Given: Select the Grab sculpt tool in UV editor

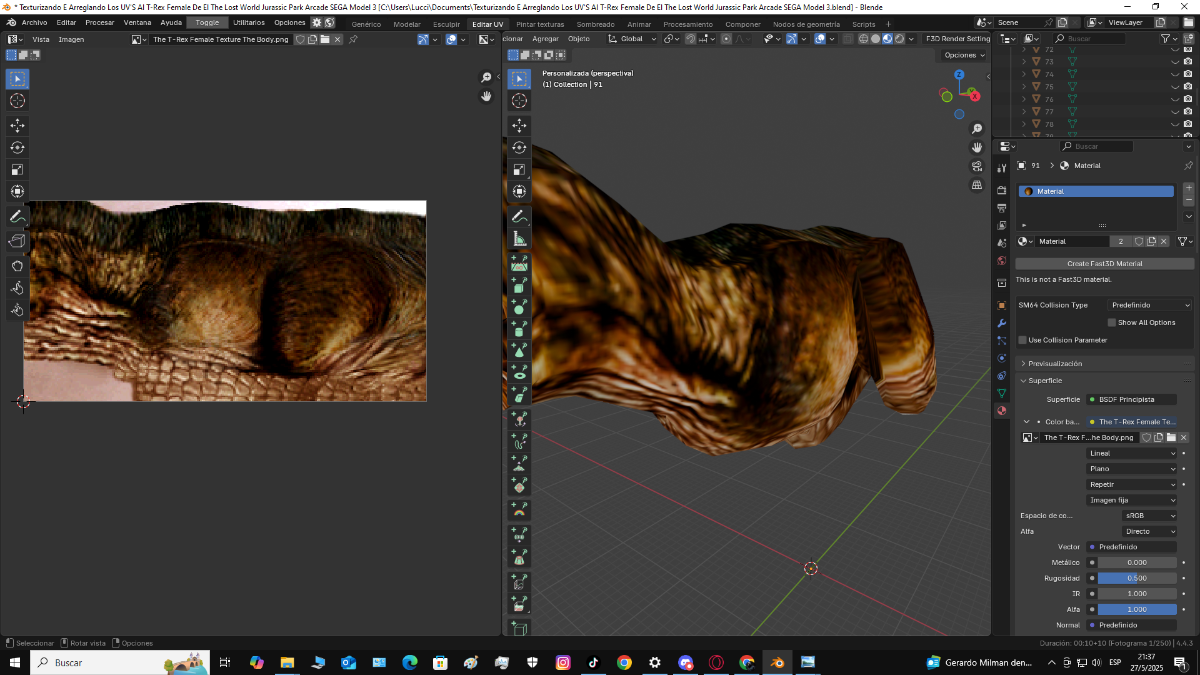Looking at the screenshot, I should (17, 266).
